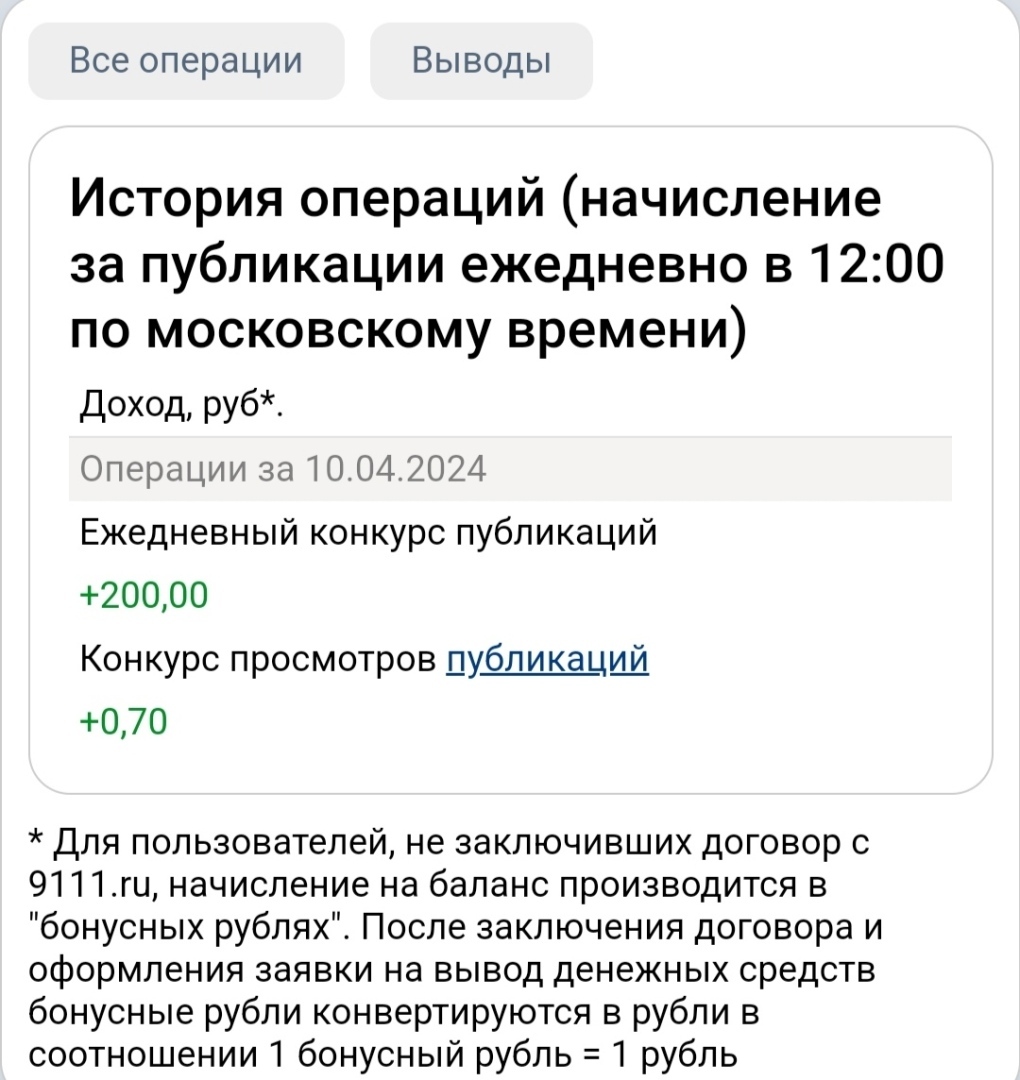Open the "Все операции" tab
1020x1080 pixels.
click(186, 61)
